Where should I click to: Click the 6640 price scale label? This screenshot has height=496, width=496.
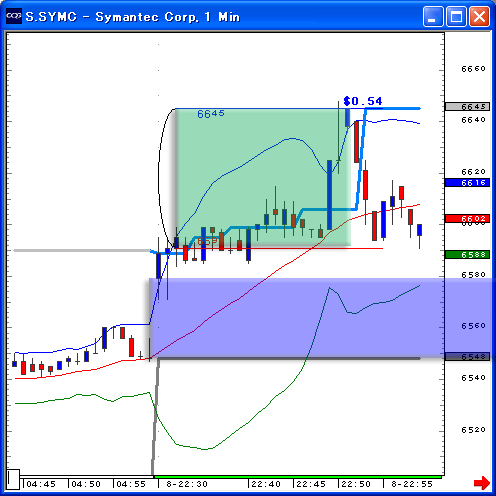click(473, 120)
